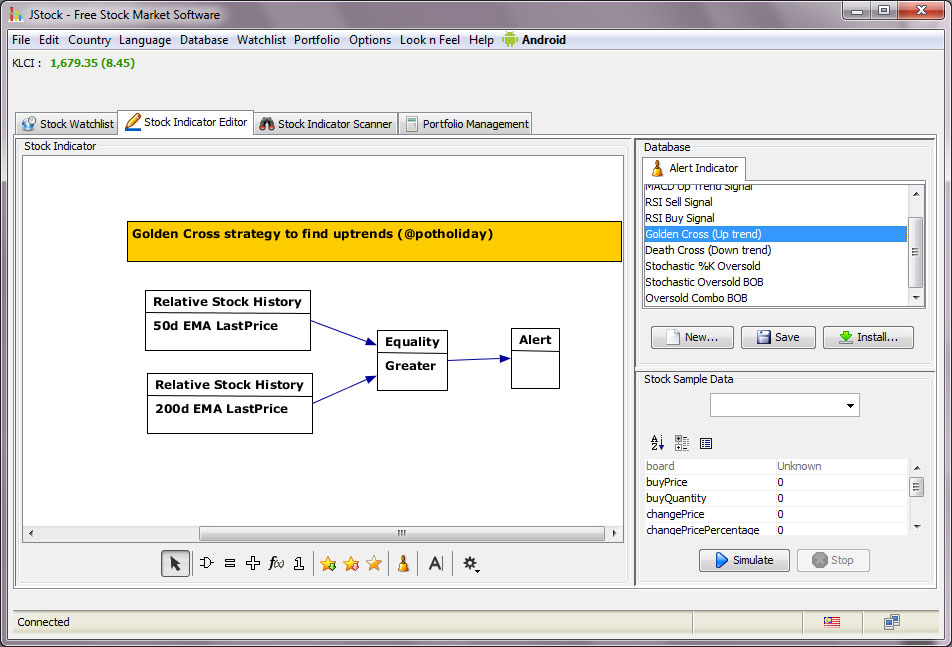Select the Alert node on canvas
952x647 pixels.
(x=535, y=359)
